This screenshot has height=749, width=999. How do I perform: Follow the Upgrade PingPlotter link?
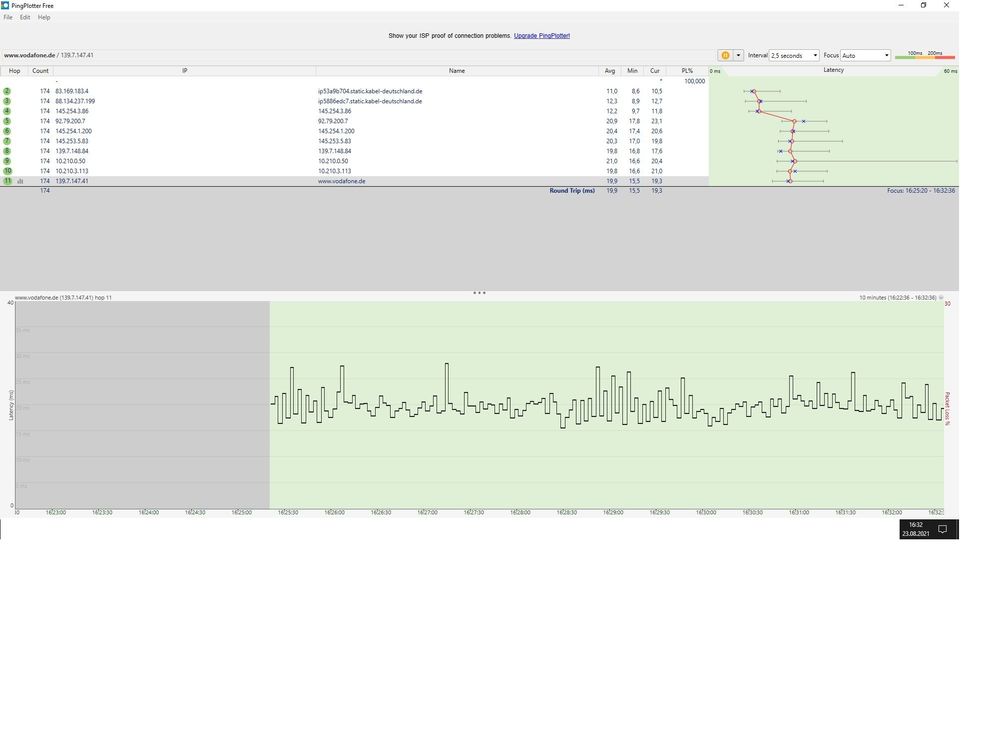[x=542, y=36]
